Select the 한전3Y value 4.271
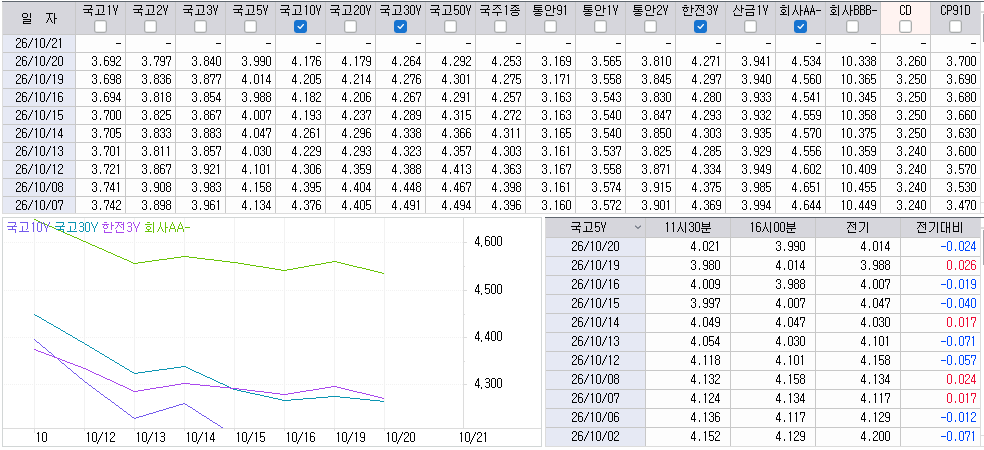984x450 pixels. [706, 61]
